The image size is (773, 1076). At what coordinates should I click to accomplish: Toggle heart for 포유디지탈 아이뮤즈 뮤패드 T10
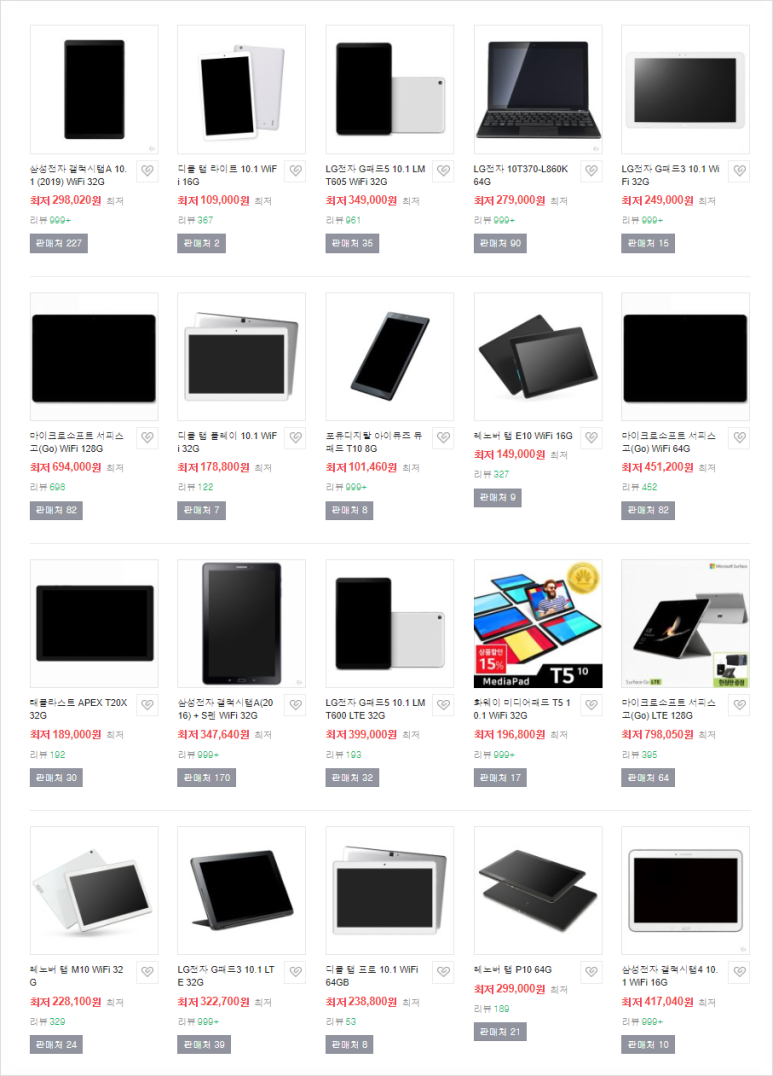pyautogui.click(x=443, y=438)
